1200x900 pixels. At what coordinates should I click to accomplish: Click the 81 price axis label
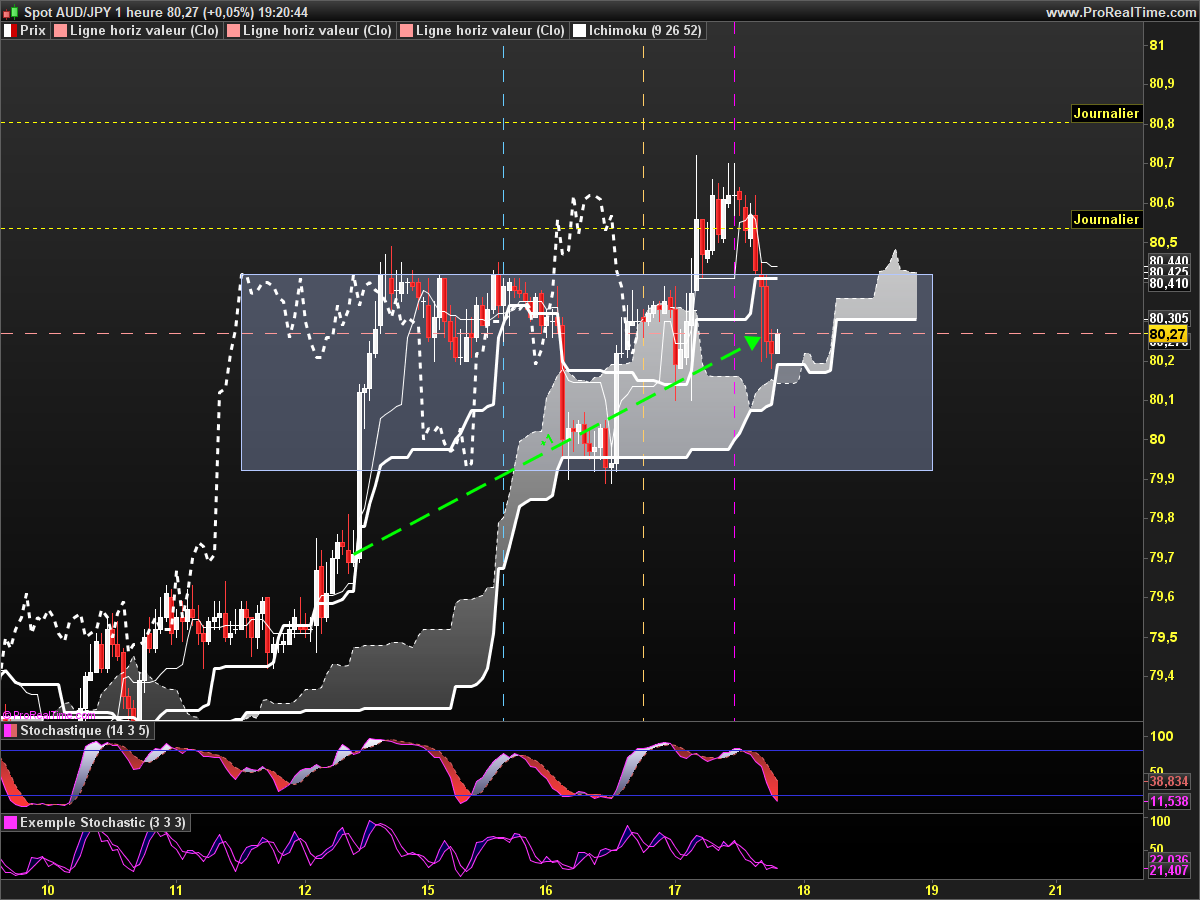pyautogui.click(x=1156, y=45)
